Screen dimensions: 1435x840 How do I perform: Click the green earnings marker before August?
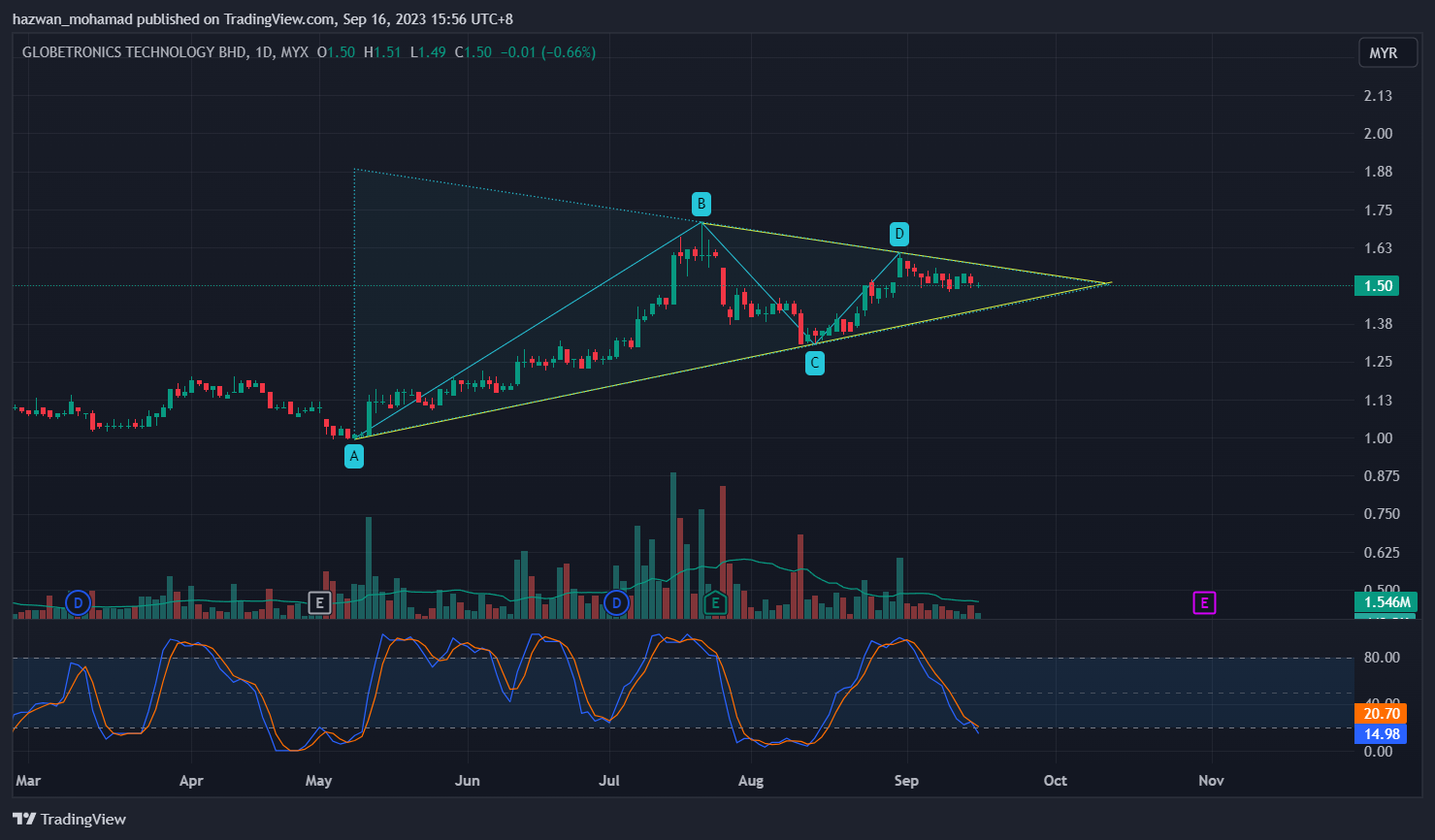pyautogui.click(x=715, y=603)
